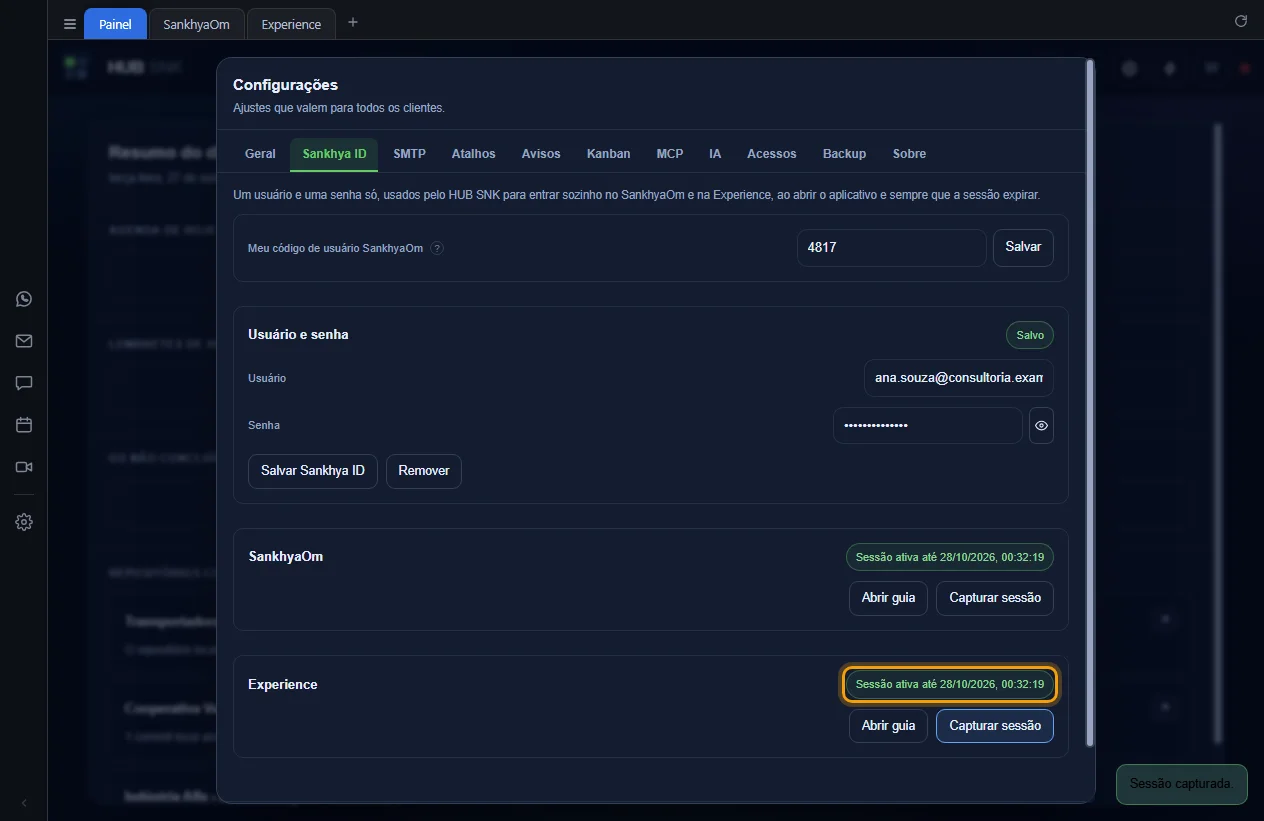The height and width of the screenshot is (821, 1264).
Task: Open the Sobre settings tab
Action: pos(909,154)
